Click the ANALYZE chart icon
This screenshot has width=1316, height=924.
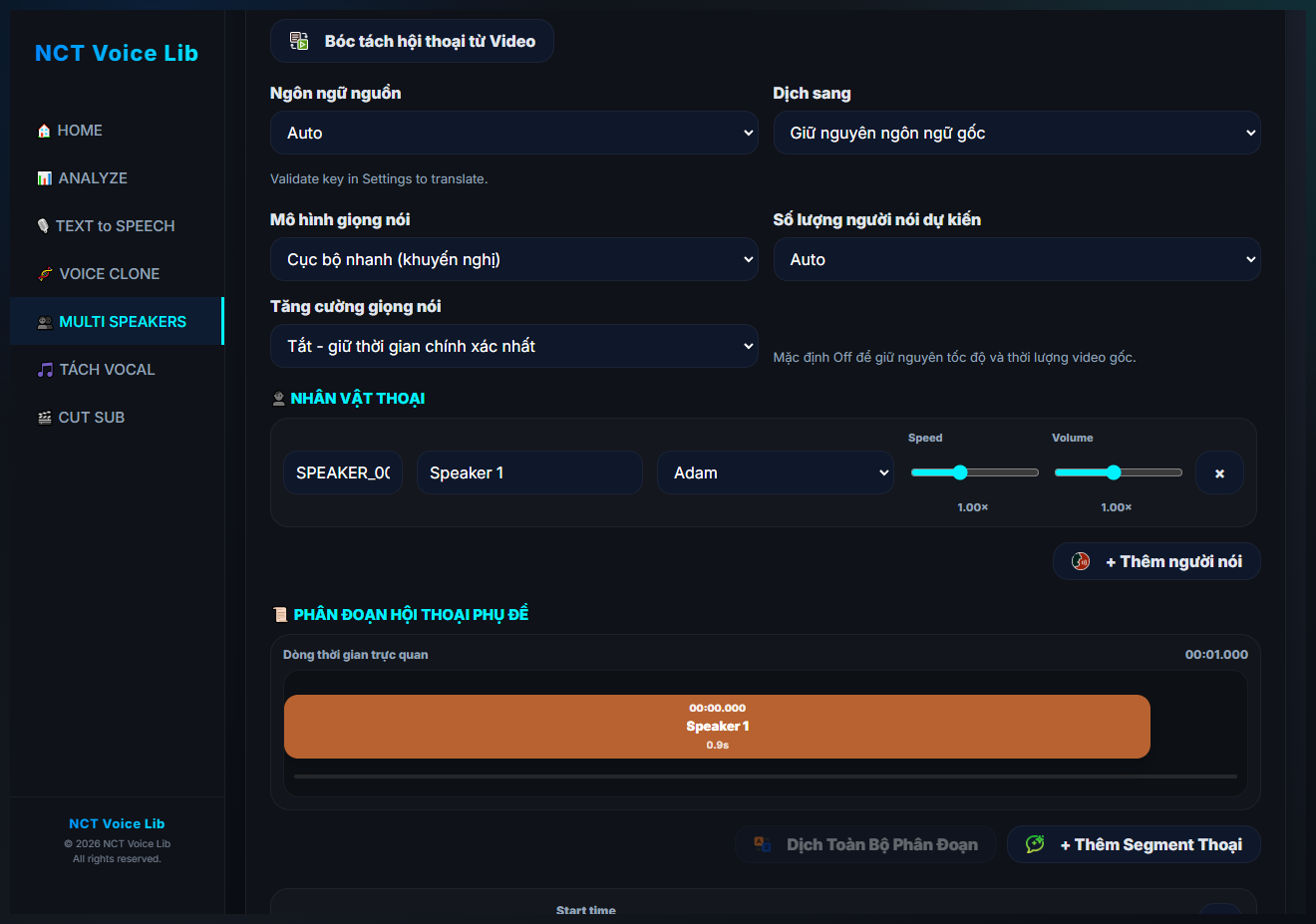pyautogui.click(x=45, y=178)
